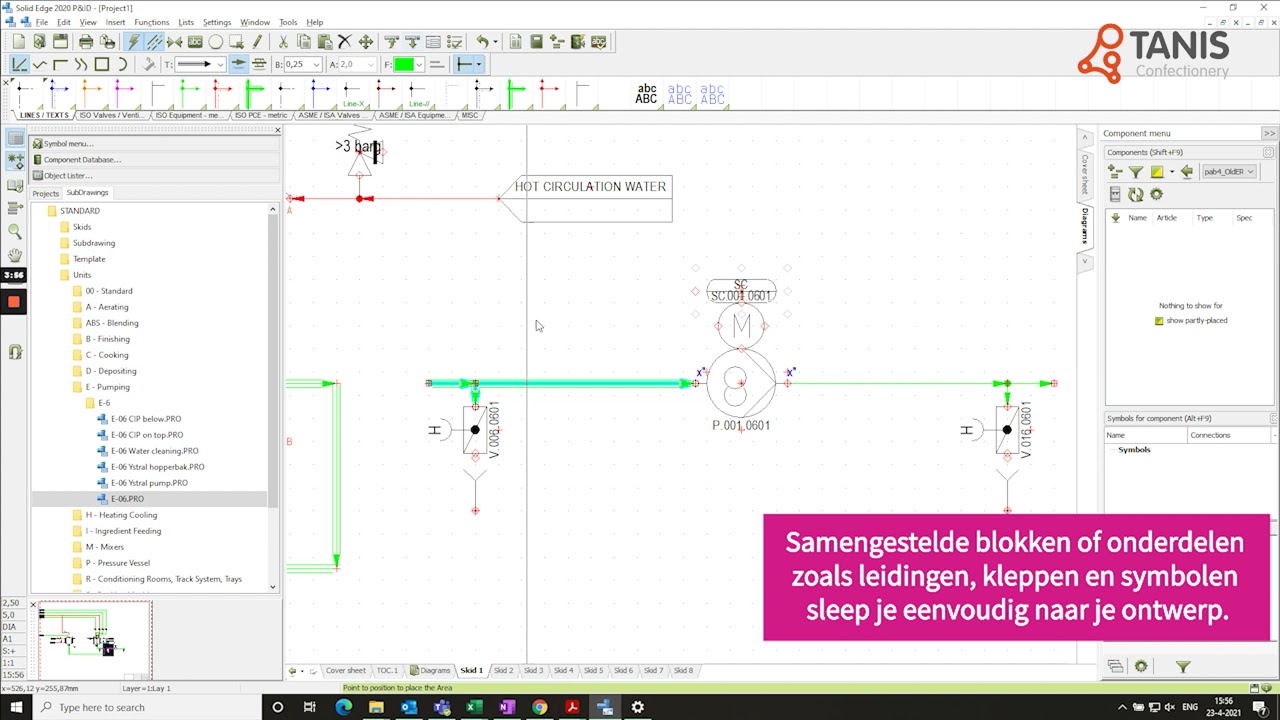Open Excel from the taskbar
This screenshot has width=1280, height=720.
474,707
